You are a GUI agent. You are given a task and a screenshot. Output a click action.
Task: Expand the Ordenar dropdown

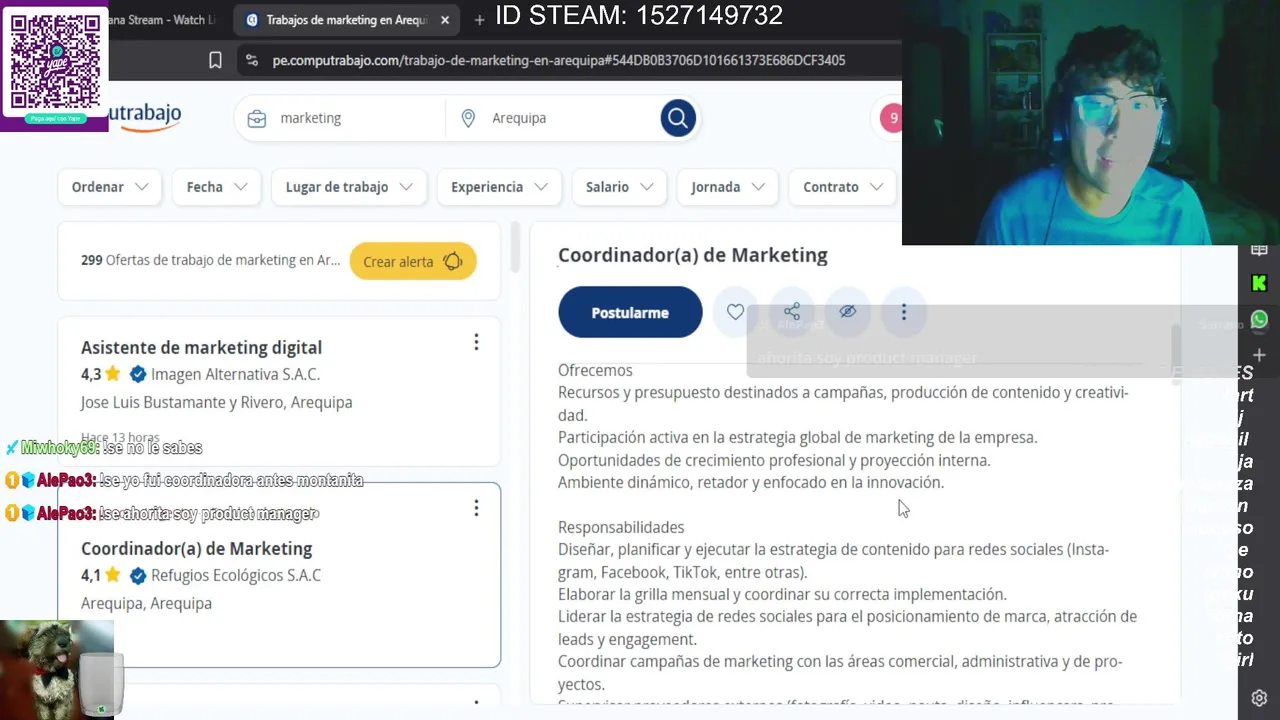tap(109, 187)
